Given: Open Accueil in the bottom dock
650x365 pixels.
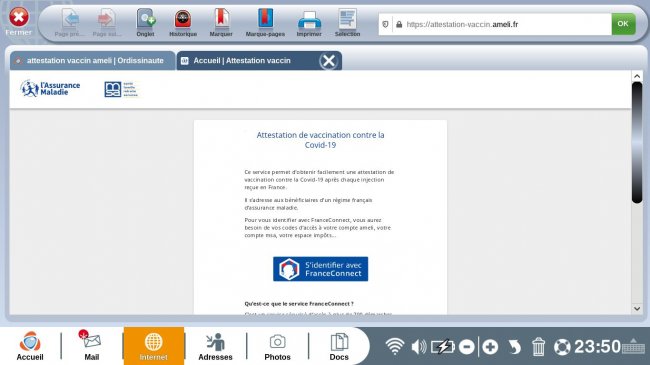Looking at the screenshot, I should (30, 346).
